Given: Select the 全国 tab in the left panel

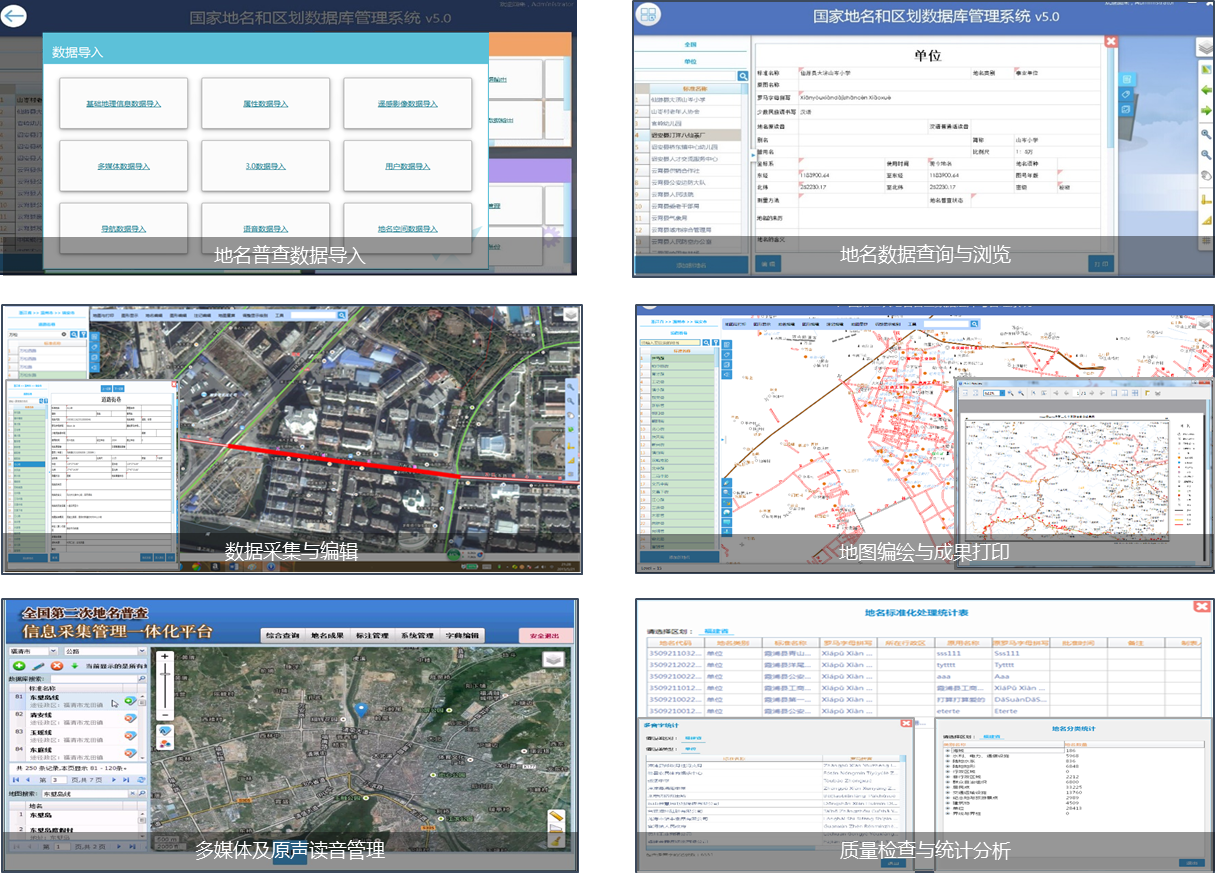Looking at the screenshot, I should pos(690,45).
